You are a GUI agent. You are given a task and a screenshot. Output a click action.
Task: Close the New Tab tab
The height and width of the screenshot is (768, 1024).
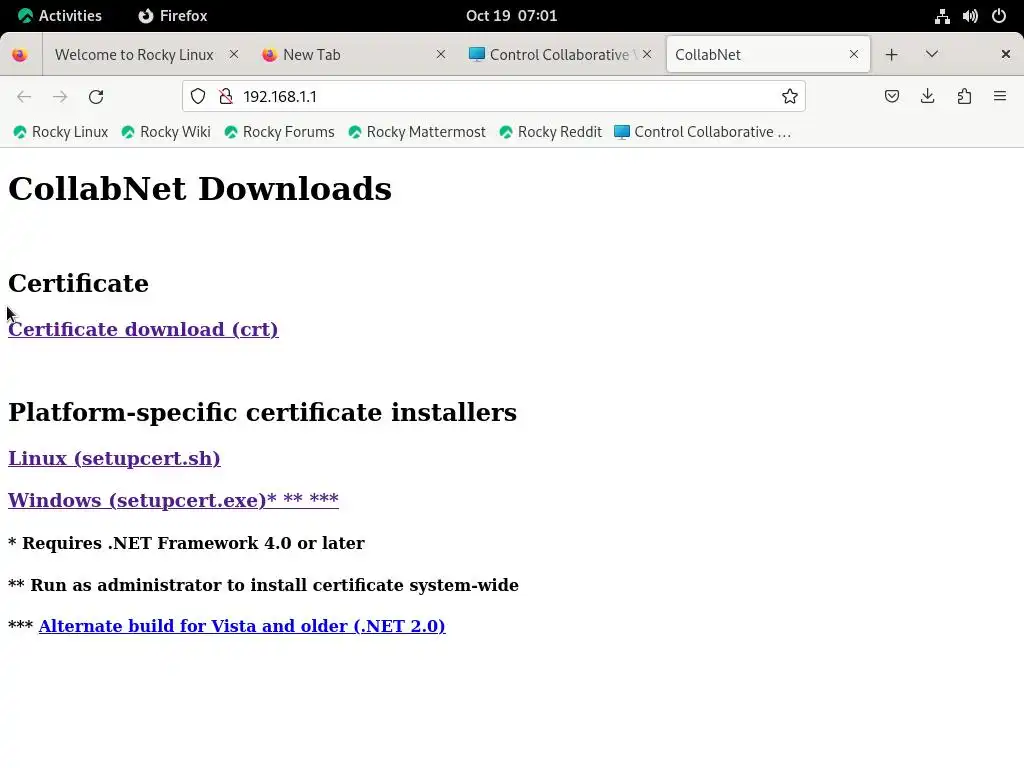[x=441, y=54]
